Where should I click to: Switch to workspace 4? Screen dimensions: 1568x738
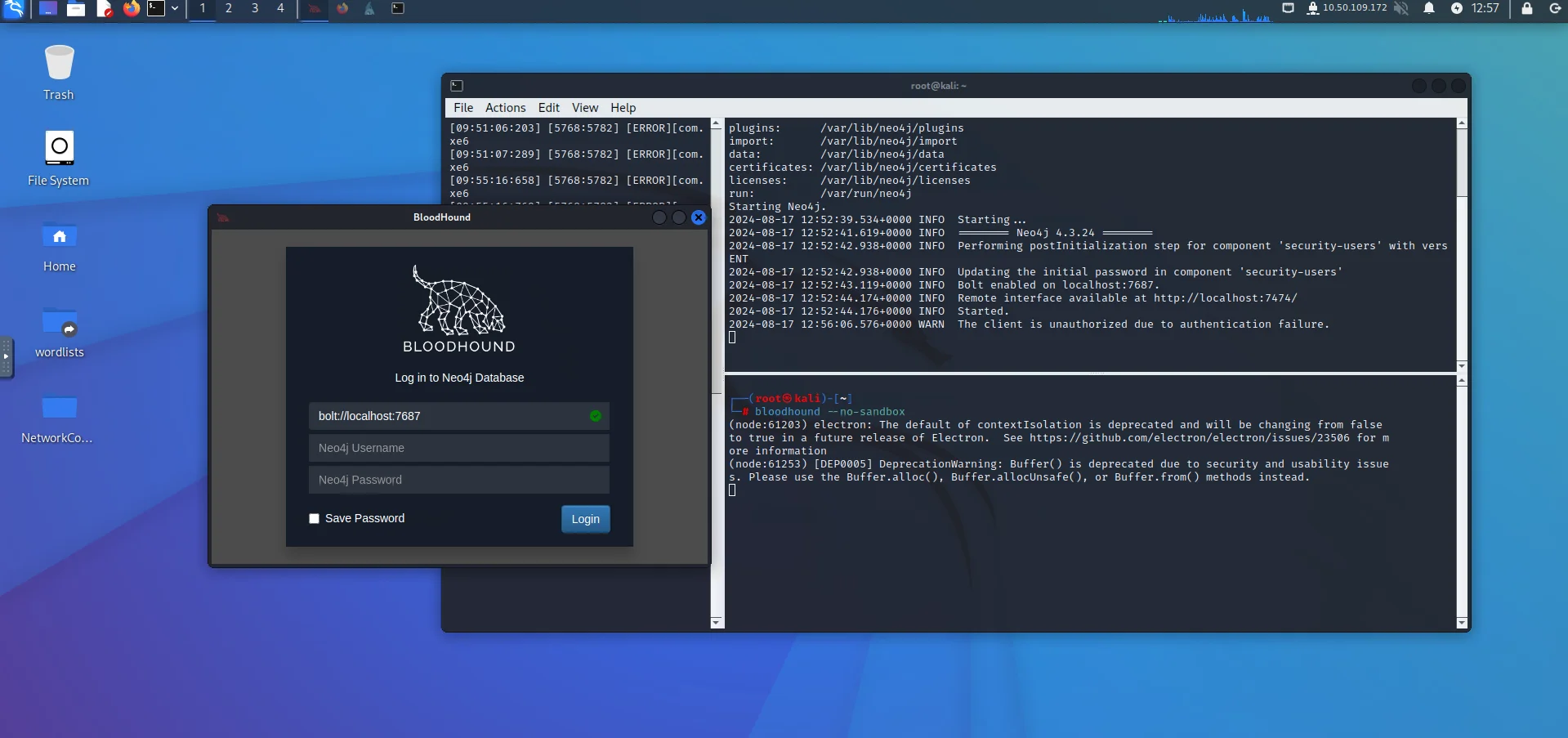click(x=280, y=8)
